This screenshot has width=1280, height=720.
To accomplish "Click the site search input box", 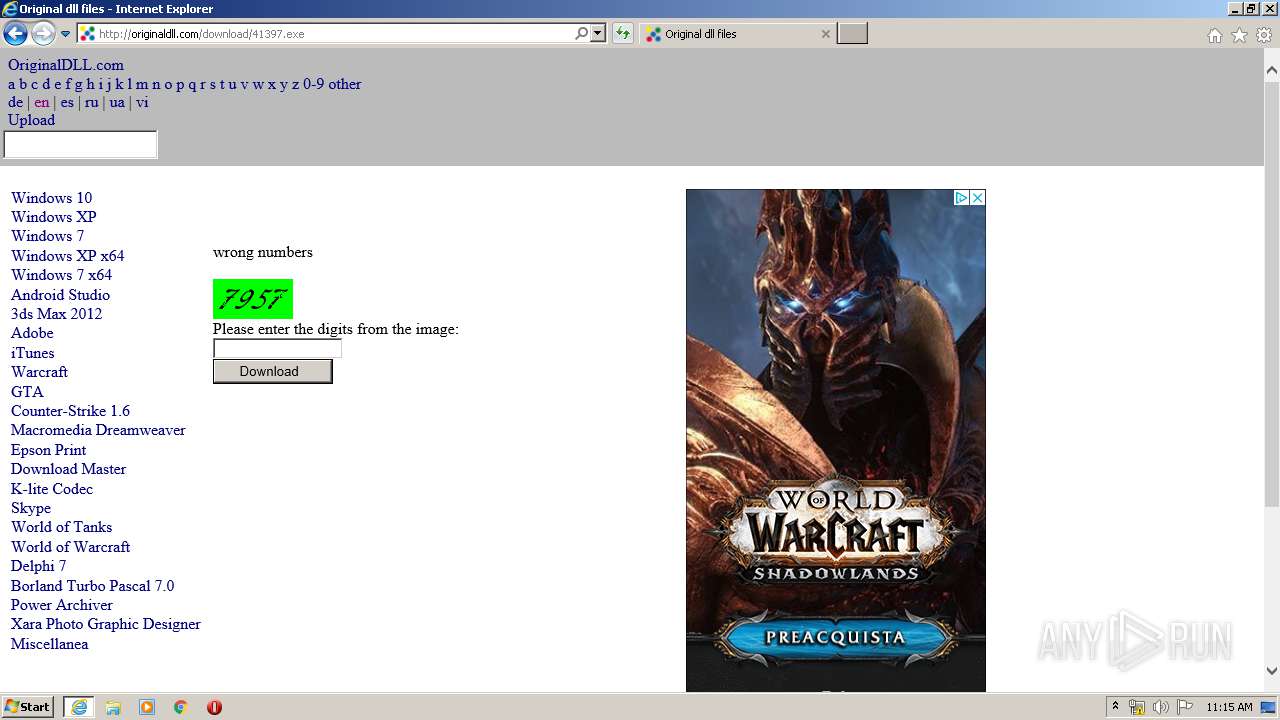I will click(81, 145).
